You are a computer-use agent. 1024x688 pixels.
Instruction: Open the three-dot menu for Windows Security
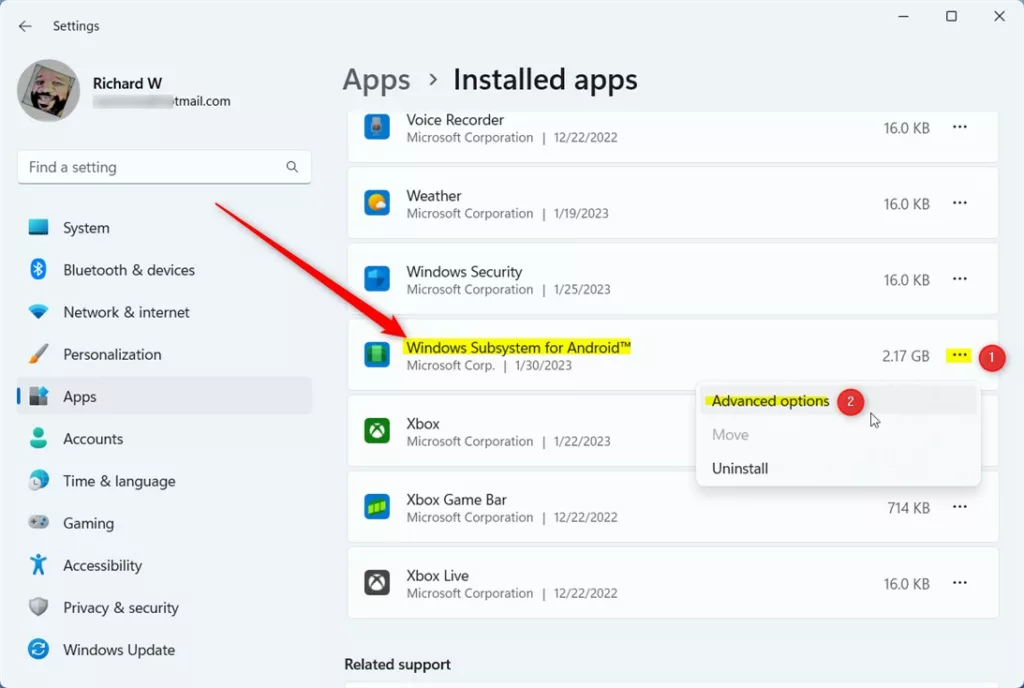point(959,280)
